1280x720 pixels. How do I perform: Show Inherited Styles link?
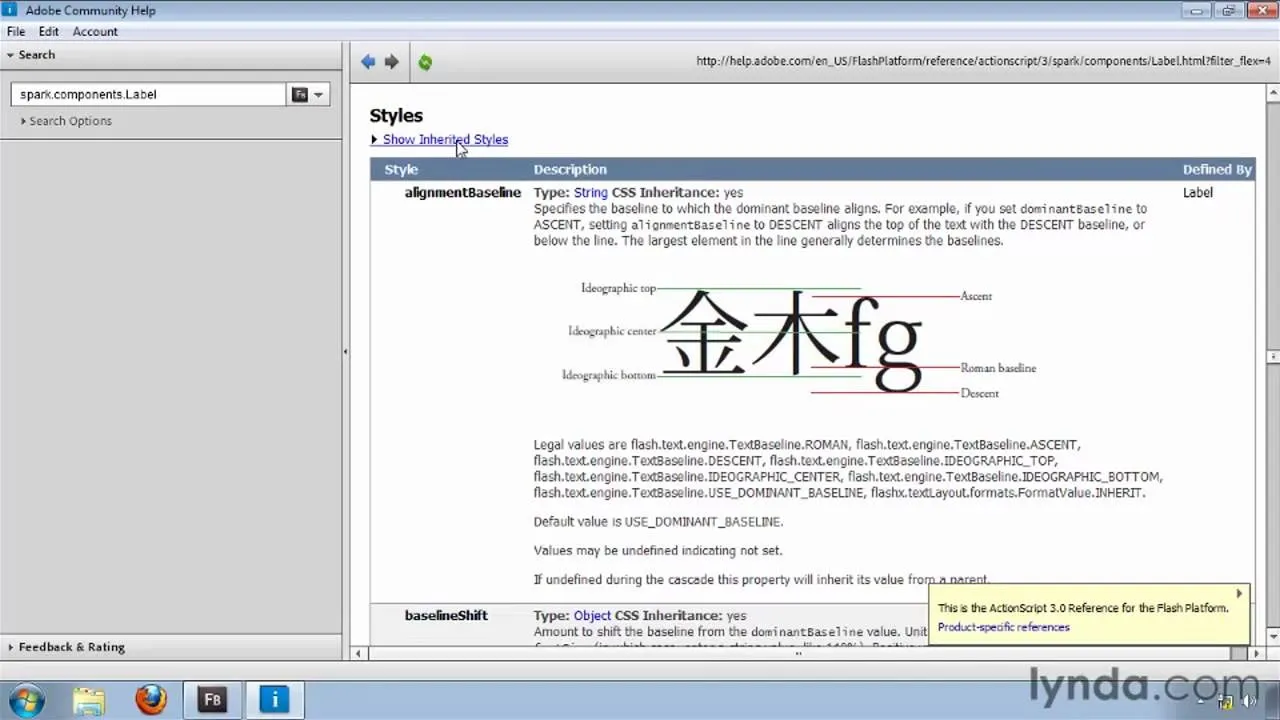tap(445, 140)
